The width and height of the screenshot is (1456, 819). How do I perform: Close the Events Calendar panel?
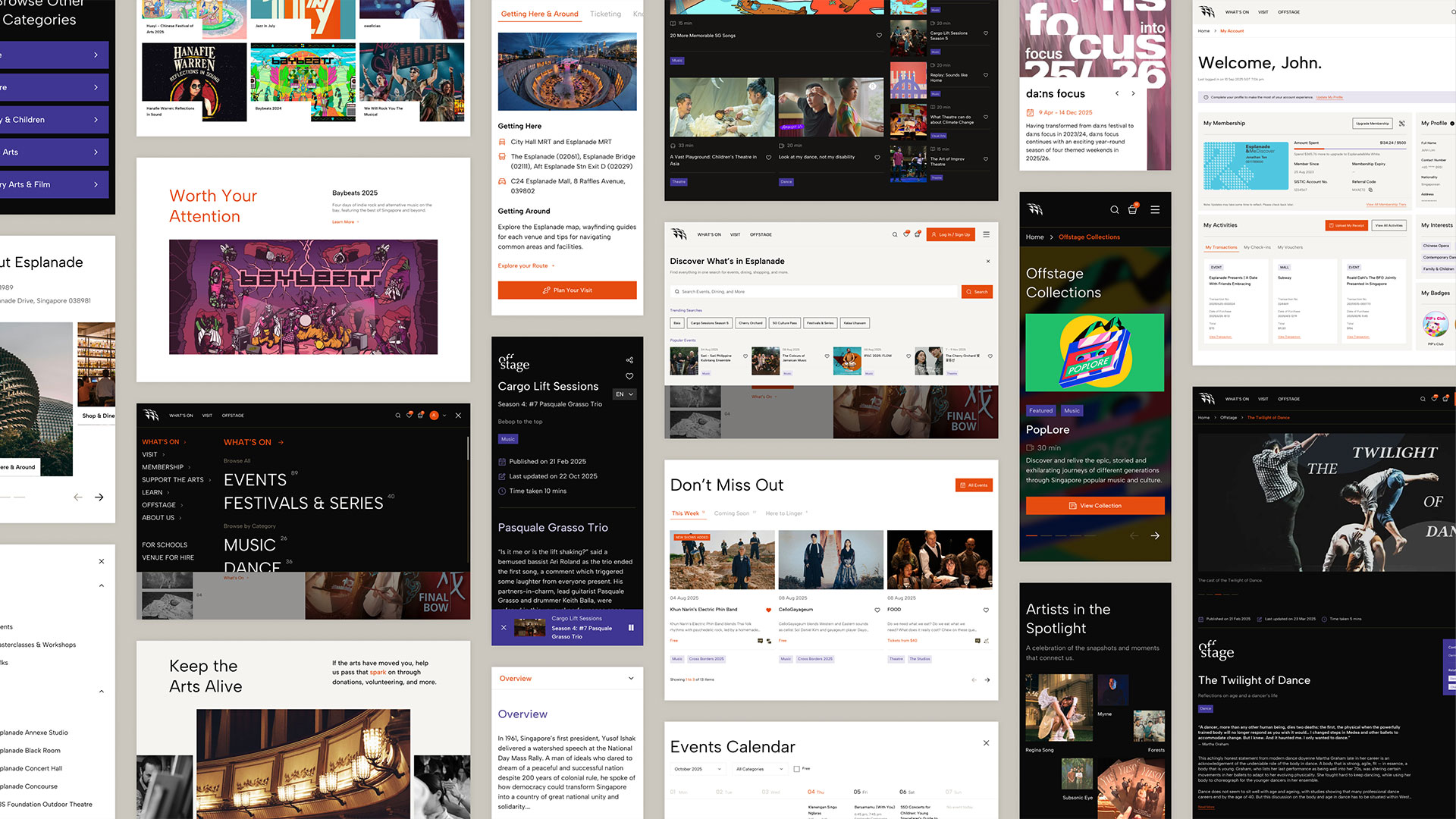(987, 743)
